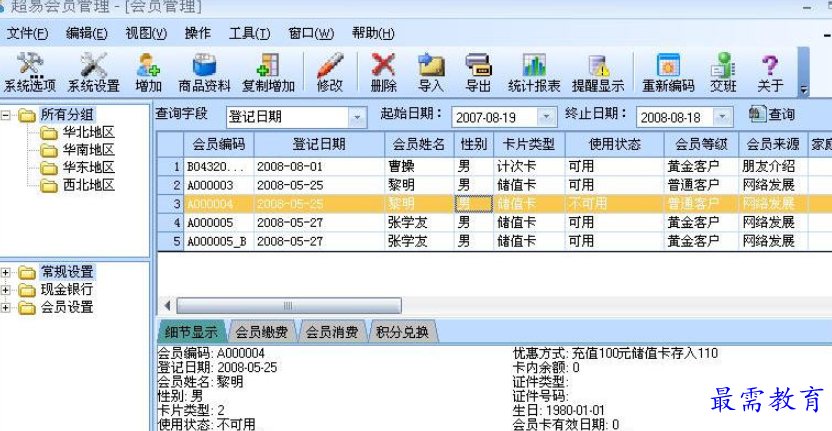The image size is (832, 431).
Task: Open the 关于 question mark icon
Action: click(x=770, y=73)
